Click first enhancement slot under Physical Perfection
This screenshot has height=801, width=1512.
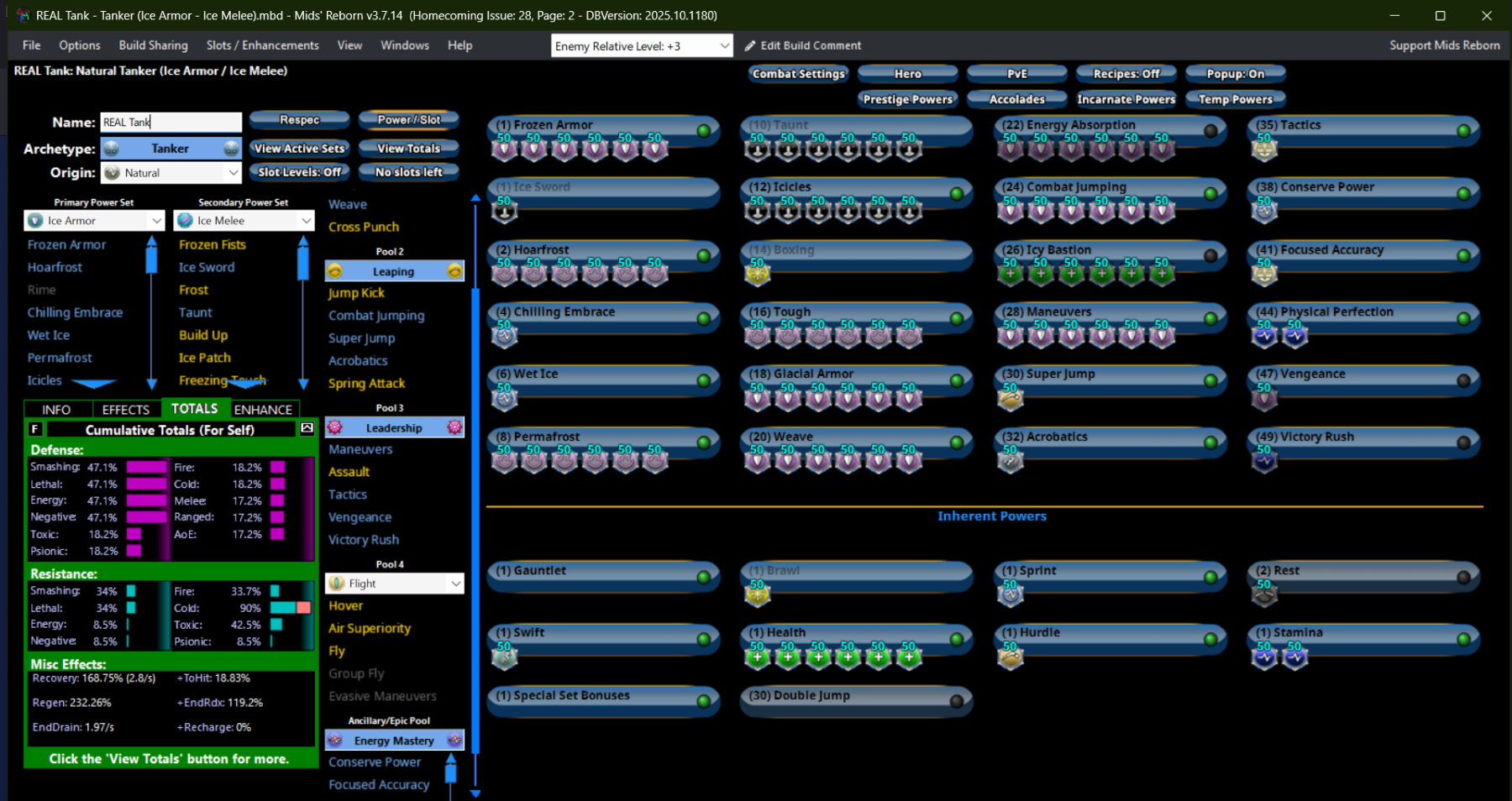click(x=1264, y=337)
